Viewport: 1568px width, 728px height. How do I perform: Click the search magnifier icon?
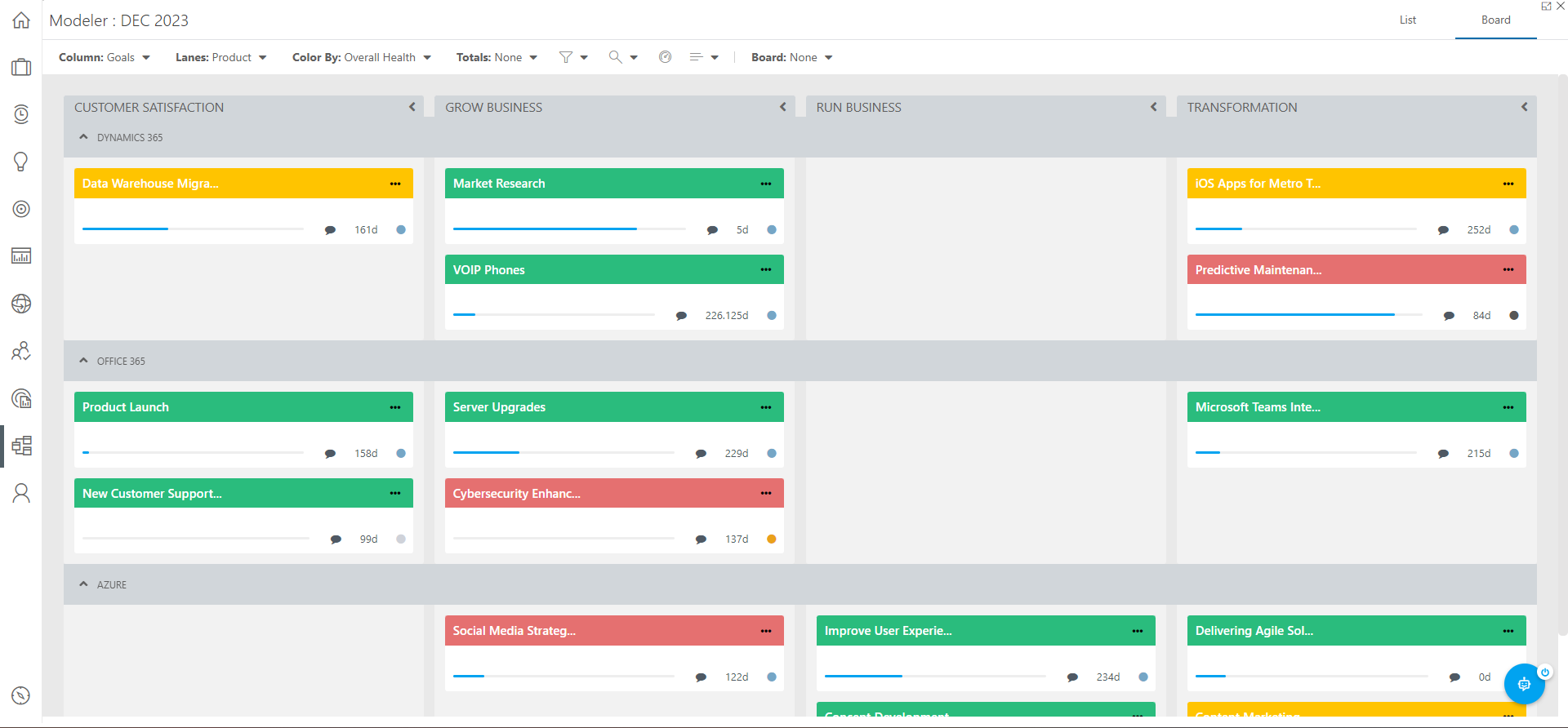616,57
